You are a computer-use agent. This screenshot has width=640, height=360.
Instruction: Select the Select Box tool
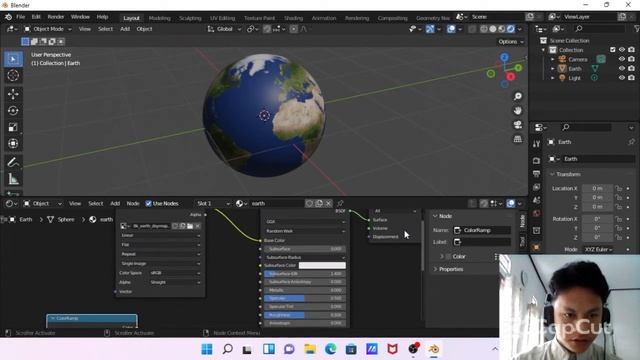click(x=13, y=60)
